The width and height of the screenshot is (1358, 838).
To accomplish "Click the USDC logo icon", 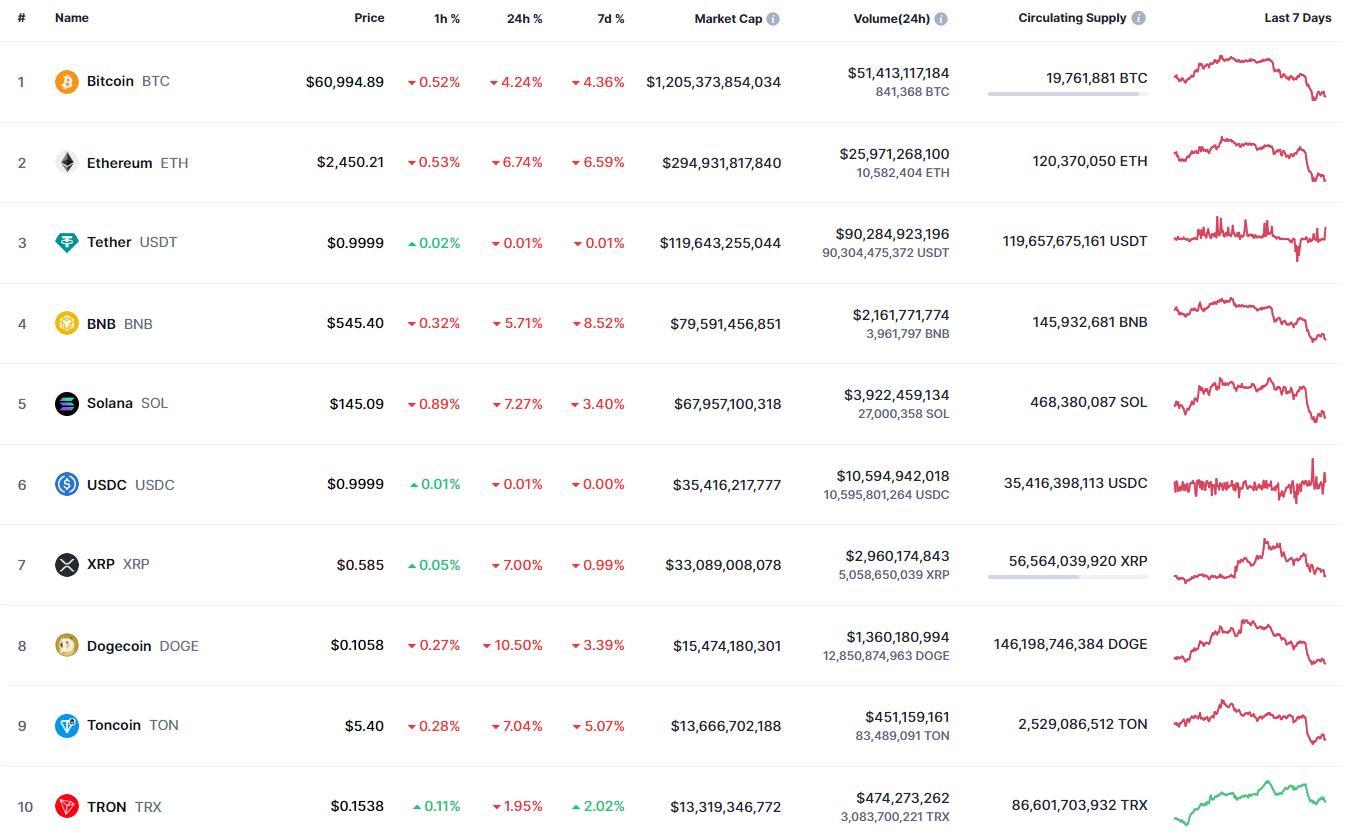I will click(66, 484).
